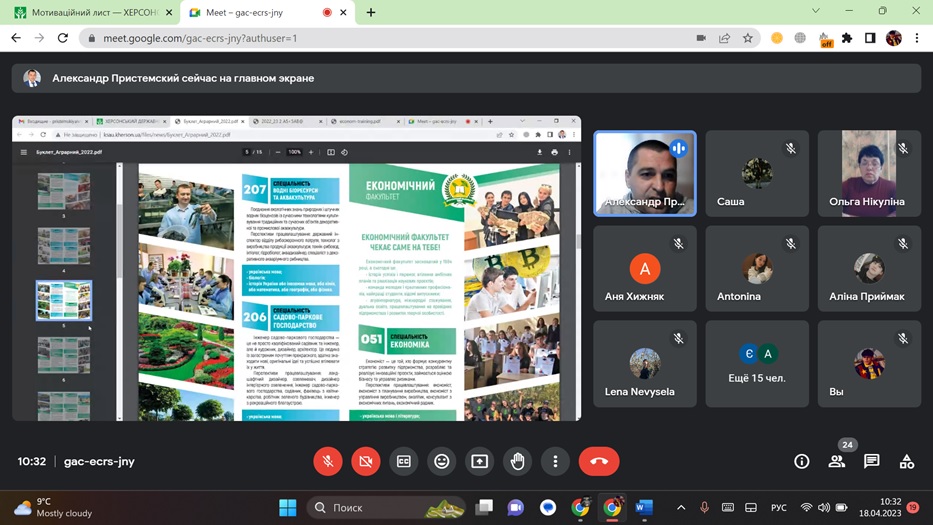Unmute the microphone in Meet controls
Screen dimensions: 933x525
click(328, 461)
